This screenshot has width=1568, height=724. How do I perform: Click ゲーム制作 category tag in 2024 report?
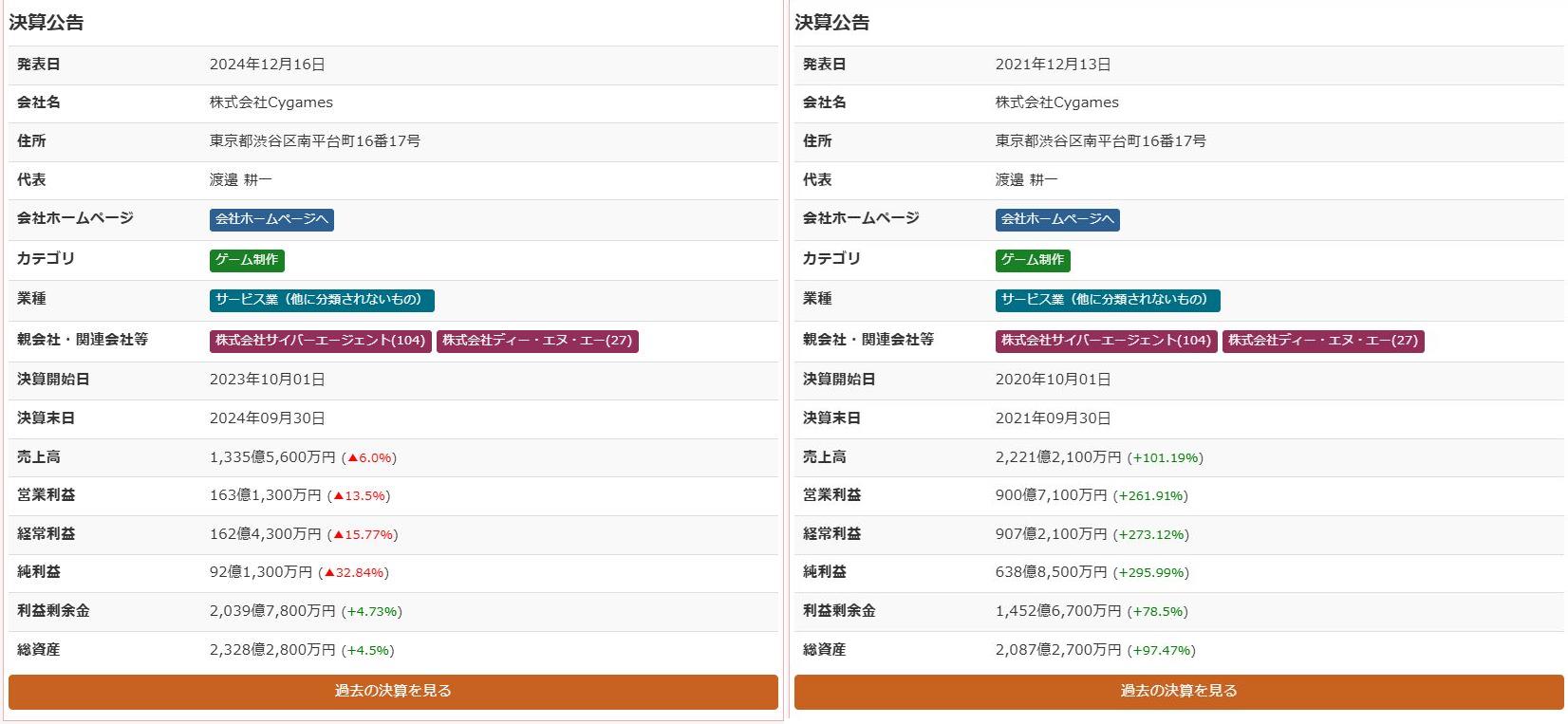pos(247,260)
